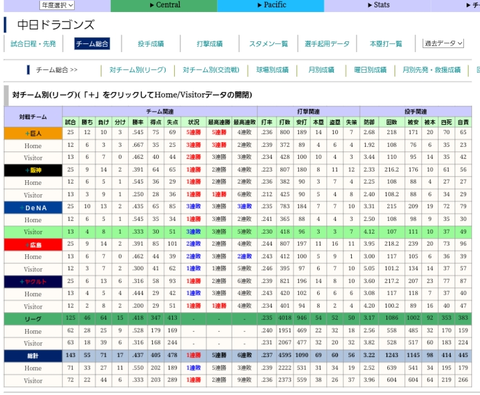The width and height of the screenshot is (480, 395).
Task: Open the スタメン一覧 lineup list
Action: (x=268, y=44)
